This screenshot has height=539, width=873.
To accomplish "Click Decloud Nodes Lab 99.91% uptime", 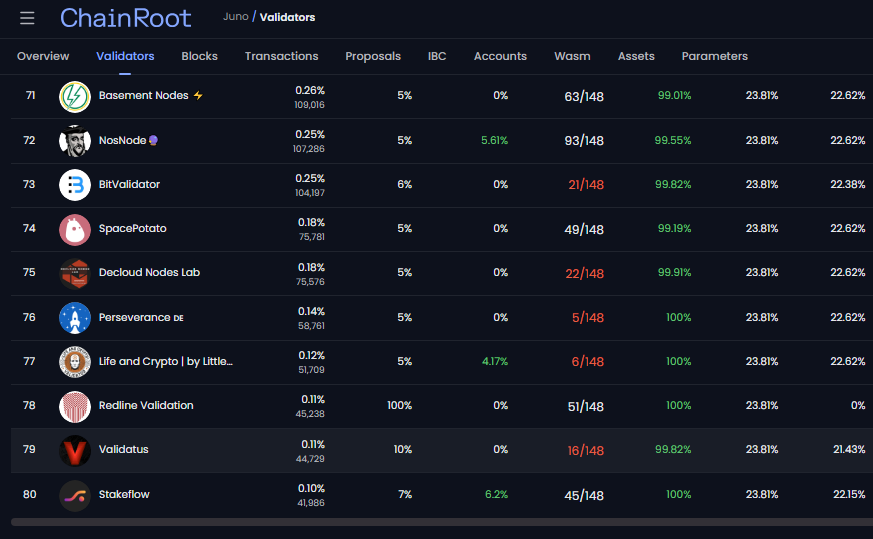I will click(x=674, y=272).
